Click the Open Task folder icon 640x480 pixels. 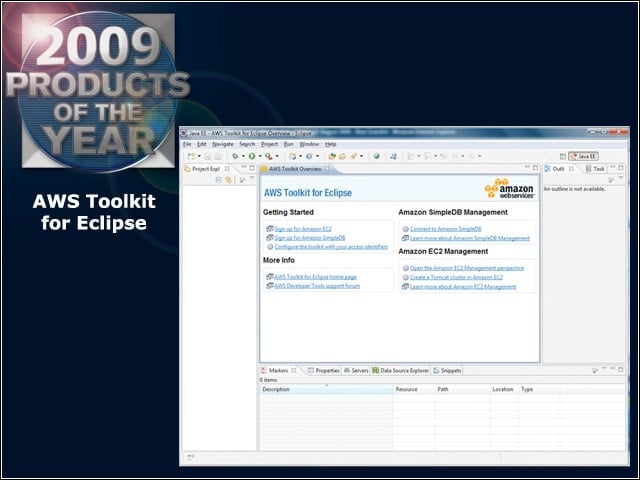click(x=342, y=156)
